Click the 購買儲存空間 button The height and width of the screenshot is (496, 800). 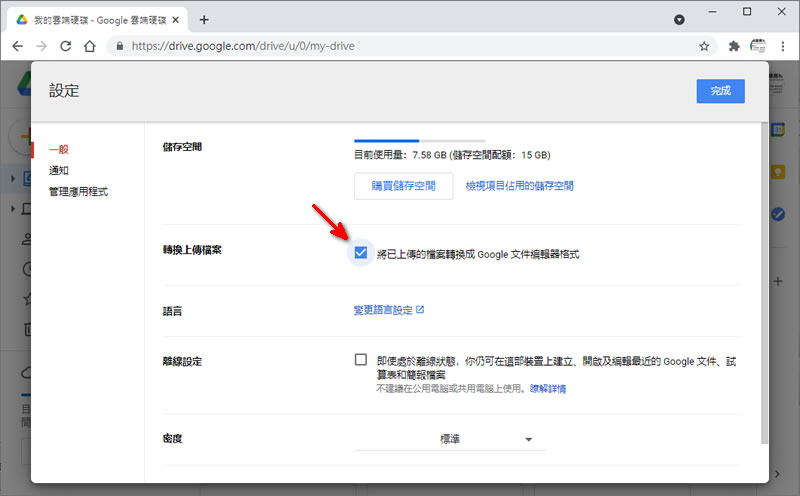coord(403,186)
